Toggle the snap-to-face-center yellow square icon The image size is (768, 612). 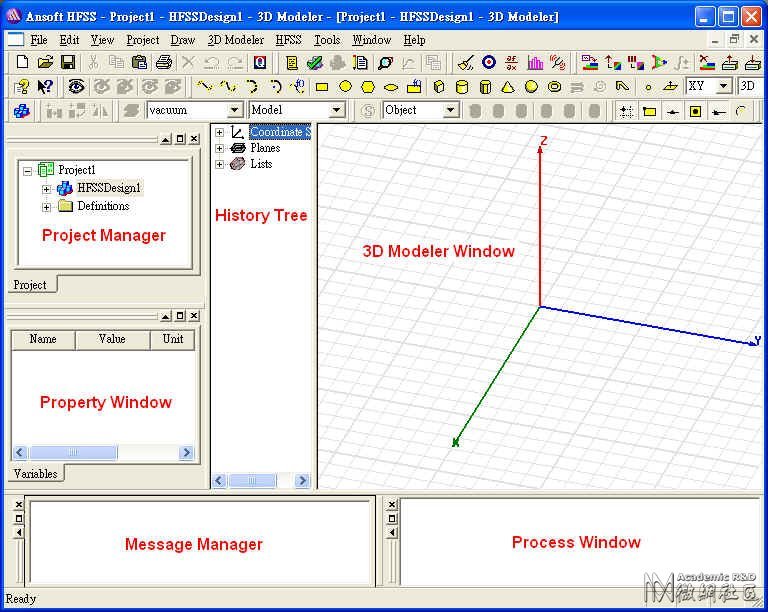[x=696, y=112]
